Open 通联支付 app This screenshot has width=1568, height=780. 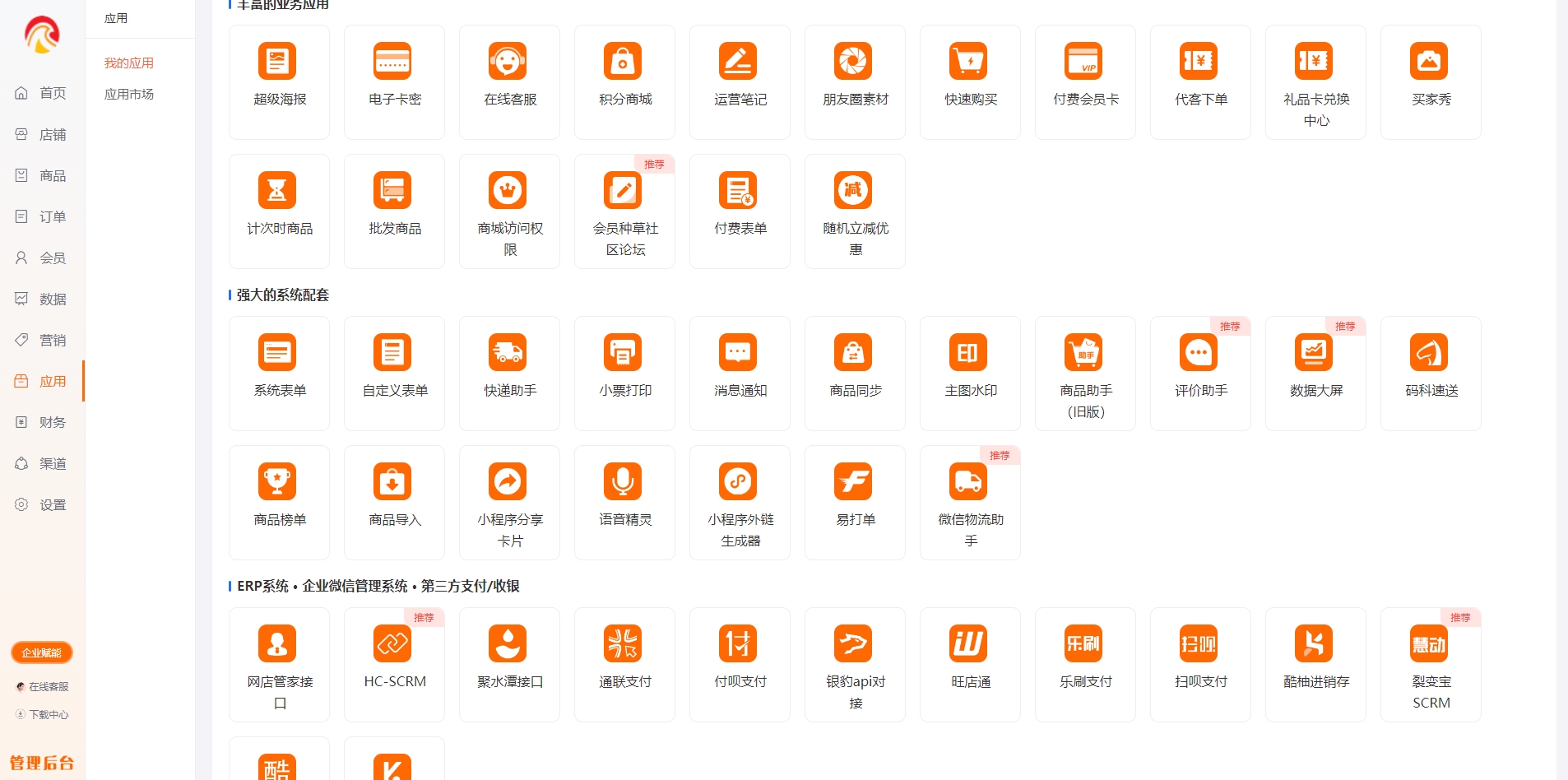[x=624, y=665]
